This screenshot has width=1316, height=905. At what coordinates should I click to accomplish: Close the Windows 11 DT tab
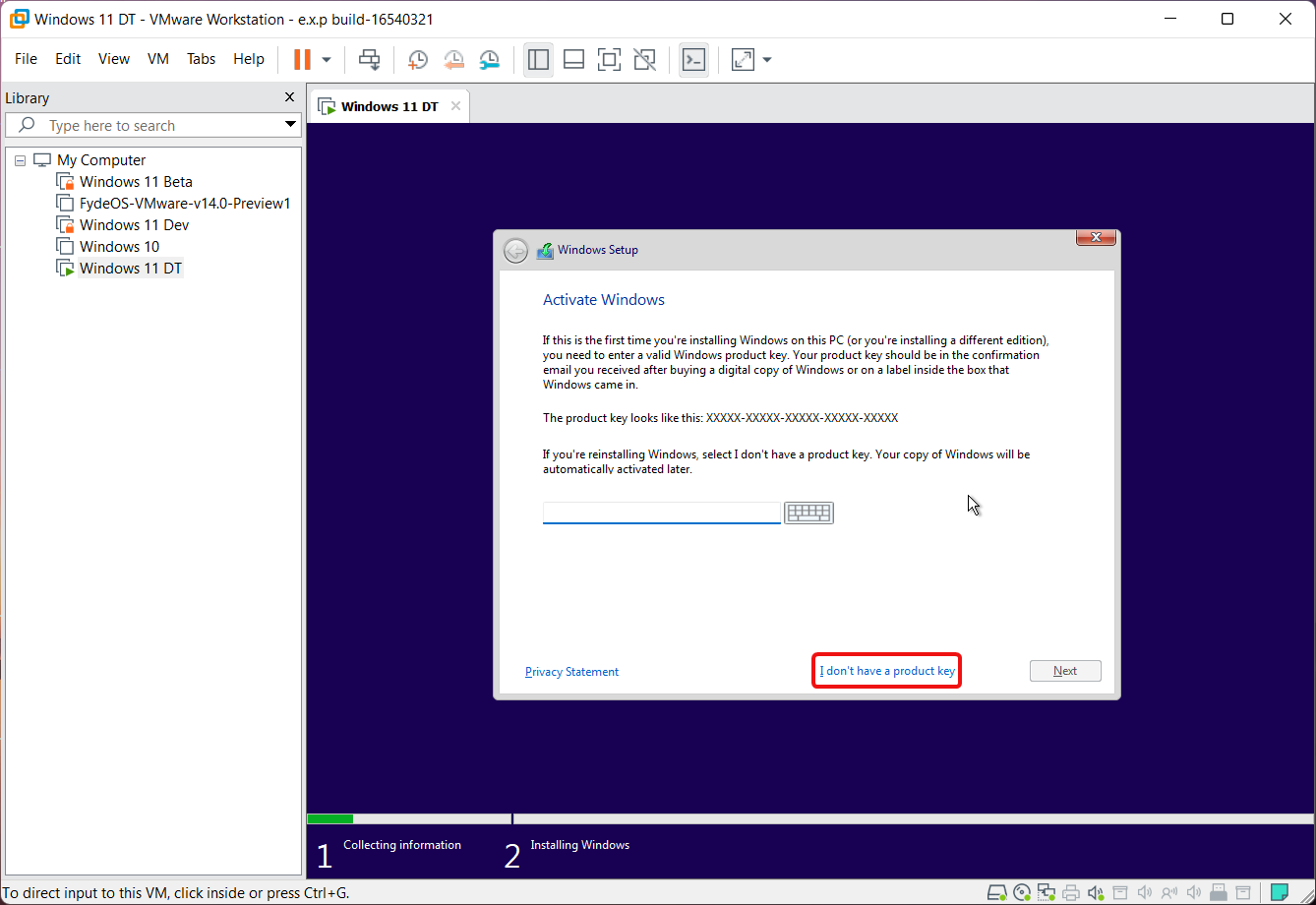click(455, 106)
